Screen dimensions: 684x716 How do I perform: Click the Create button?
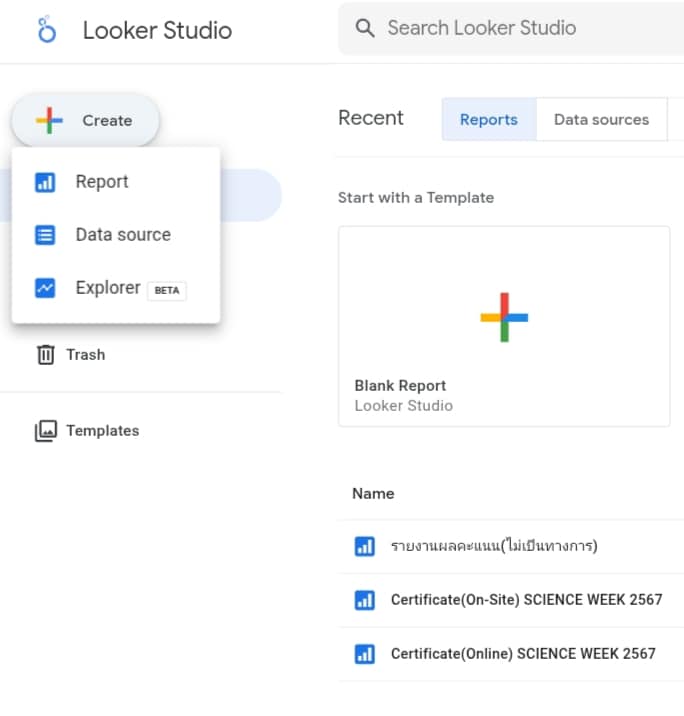(86, 121)
